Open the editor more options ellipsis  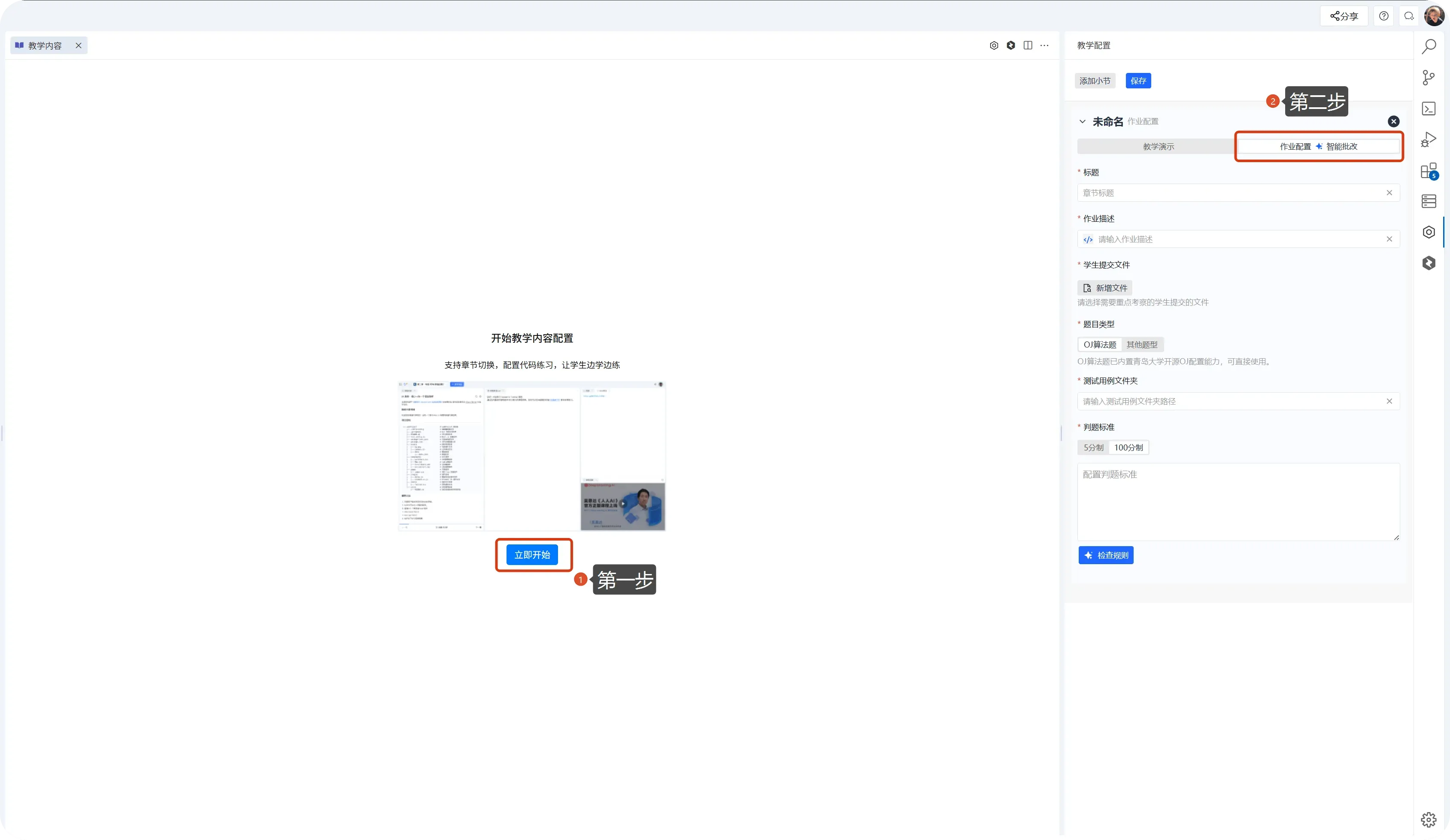[1044, 45]
